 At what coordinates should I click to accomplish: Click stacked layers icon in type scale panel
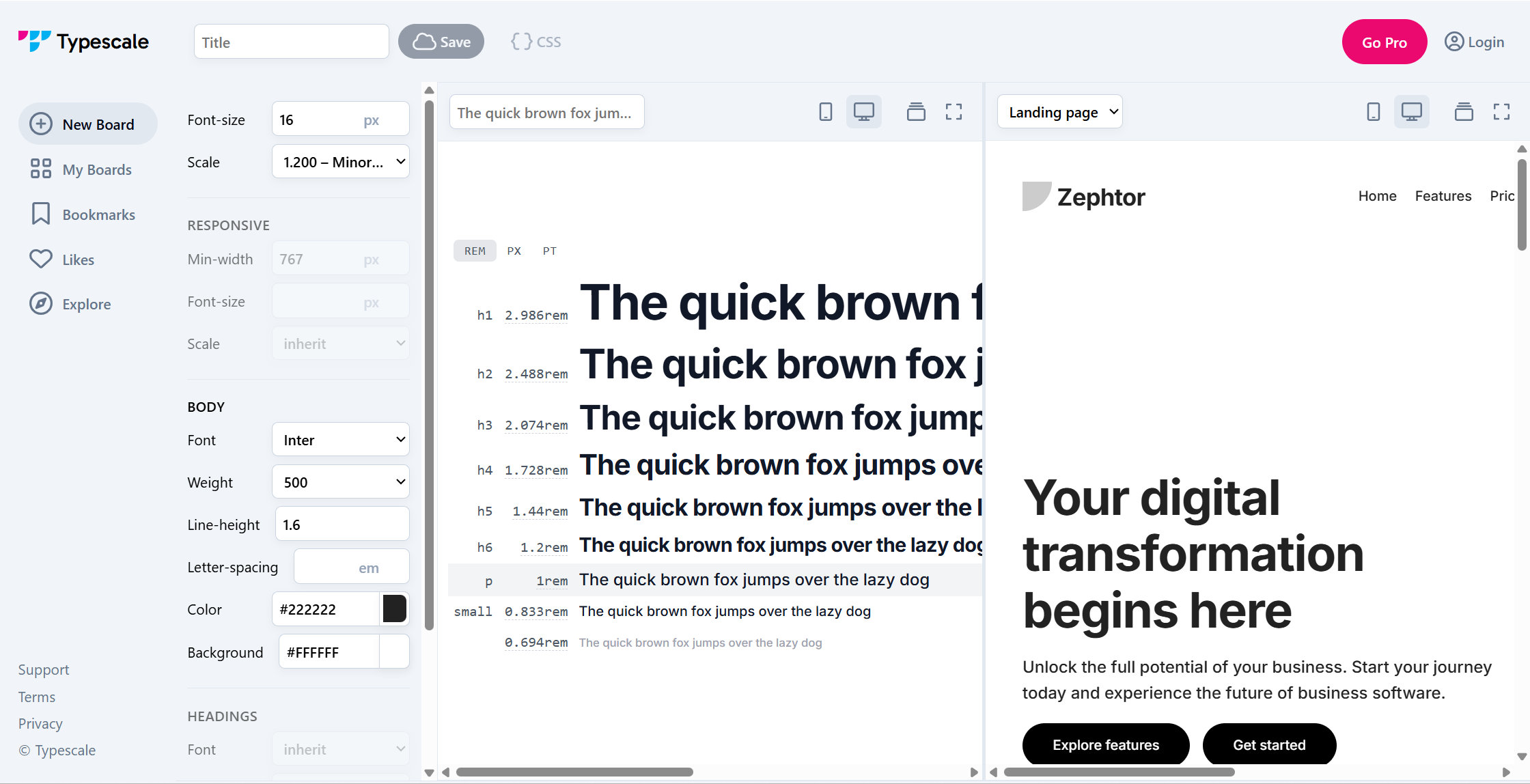pyautogui.click(x=915, y=112)
